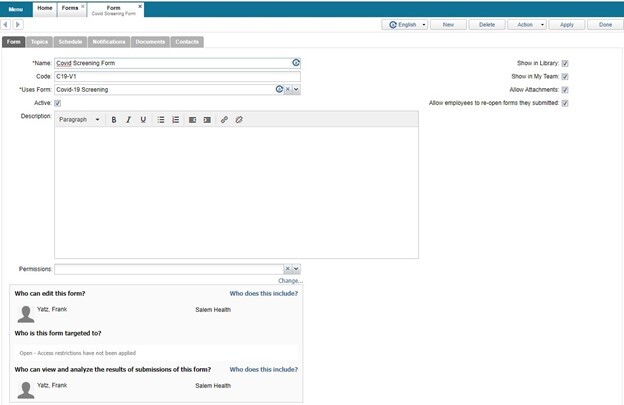The width and height of the screenshot is (624, 405).
Task: Decrease indent in Description editor
Action: (x=192, y=120)
